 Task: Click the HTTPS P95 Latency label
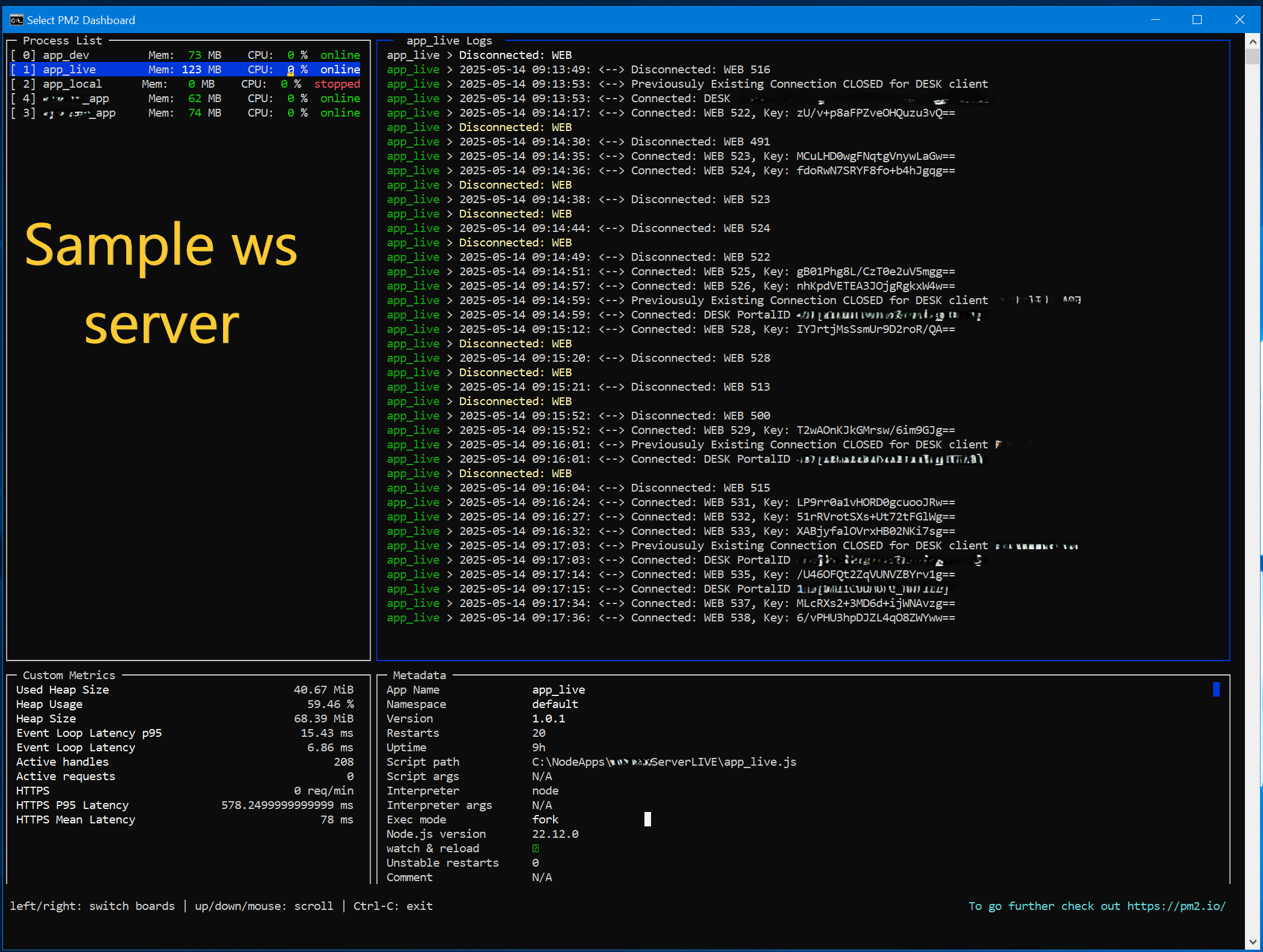pyautogui.click(x=72, y=805)
